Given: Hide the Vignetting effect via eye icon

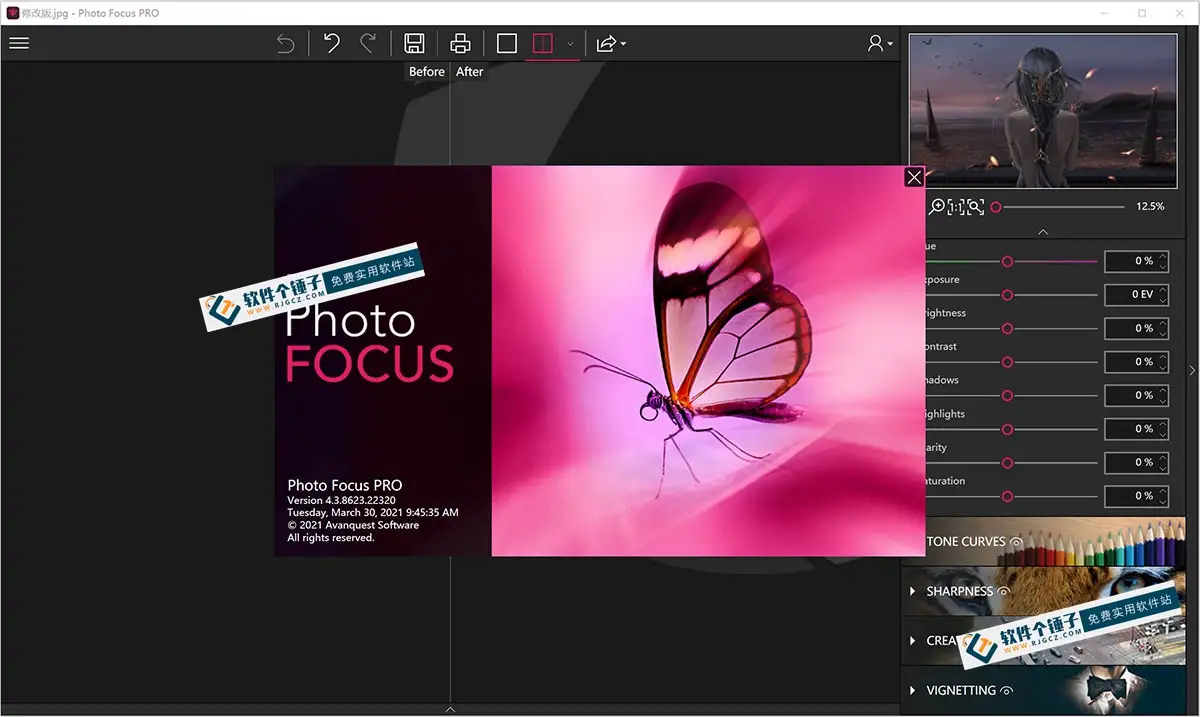Looking at the screenshot, I should coord(1006,691).
